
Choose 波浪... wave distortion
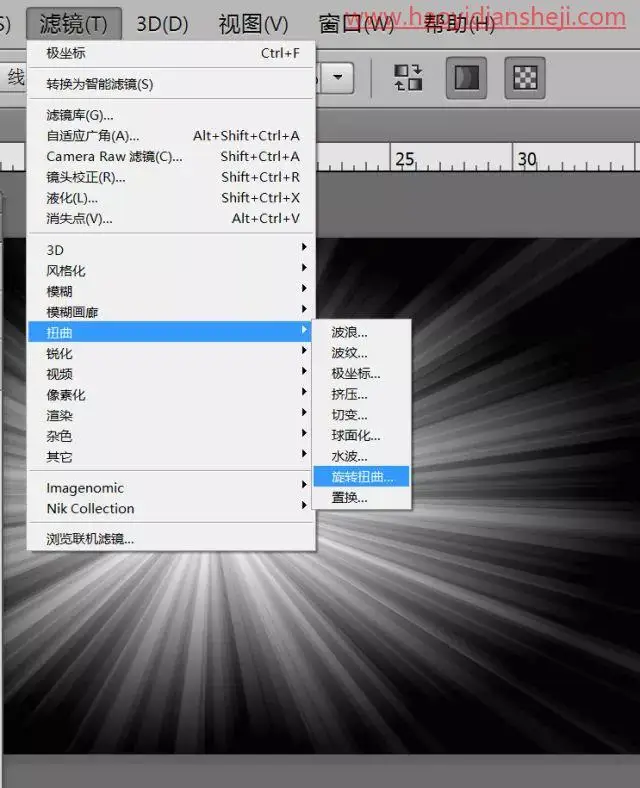tap(361, 332)
